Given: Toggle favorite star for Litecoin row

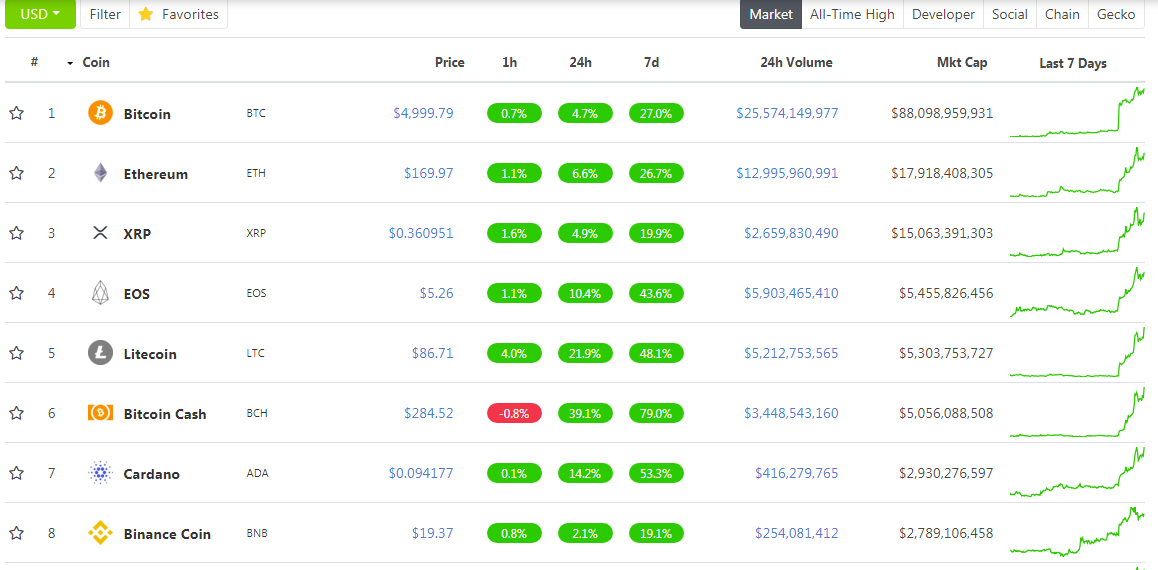Looking at the screenshot, I should [x=16, y=353].
